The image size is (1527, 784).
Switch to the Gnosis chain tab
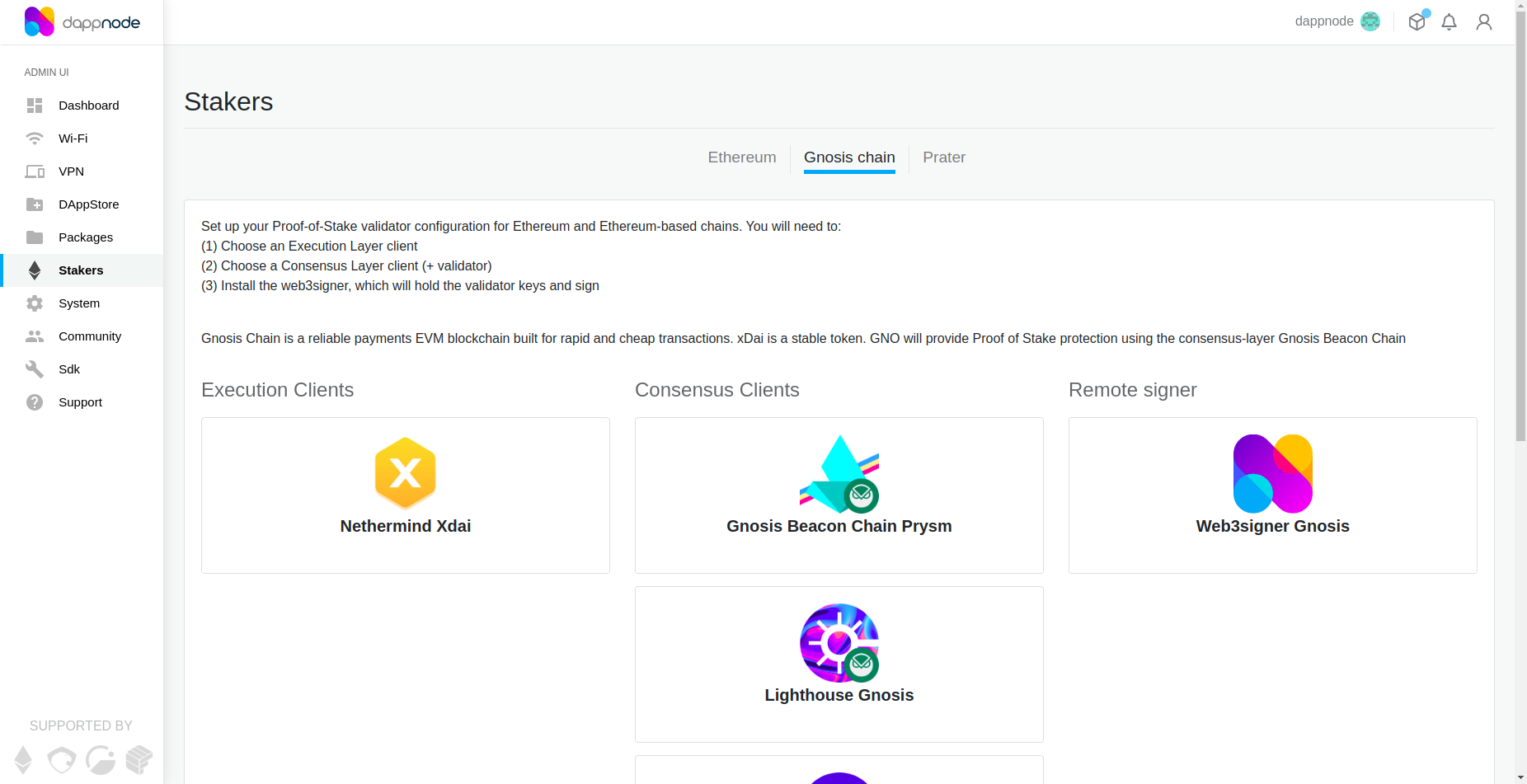pos(849,157)
